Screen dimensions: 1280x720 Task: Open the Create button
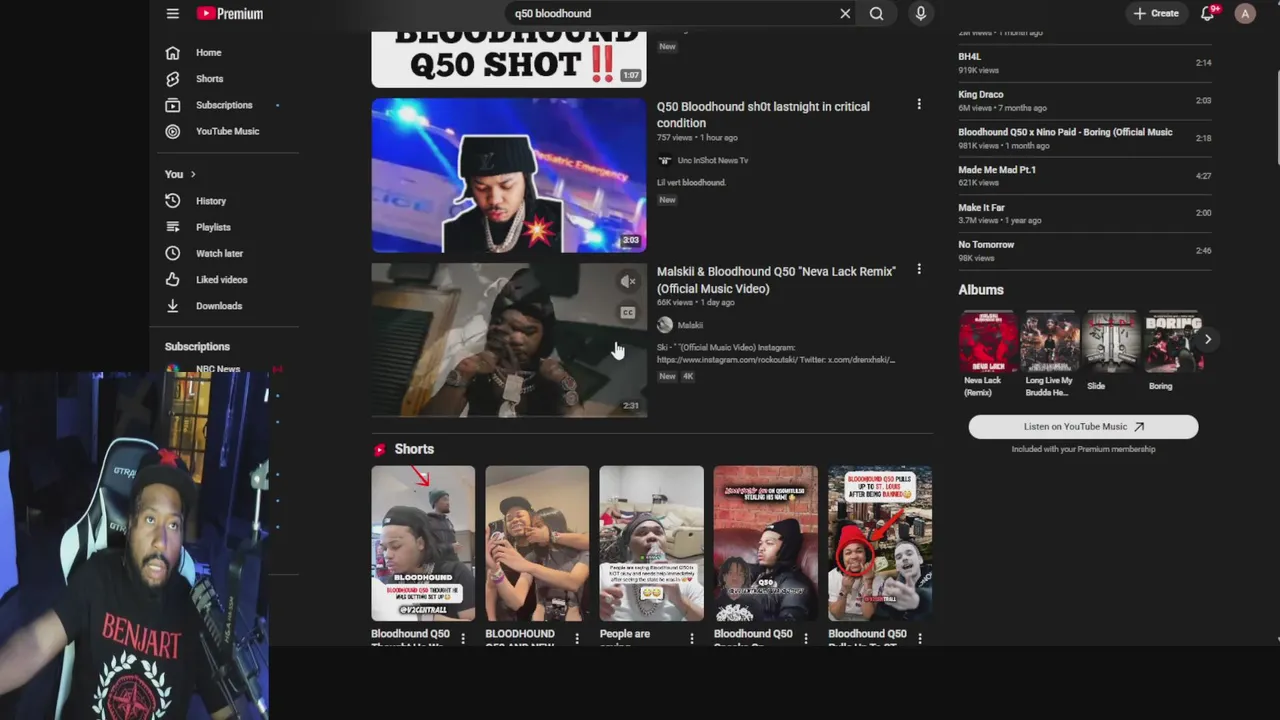point(1156,13)
